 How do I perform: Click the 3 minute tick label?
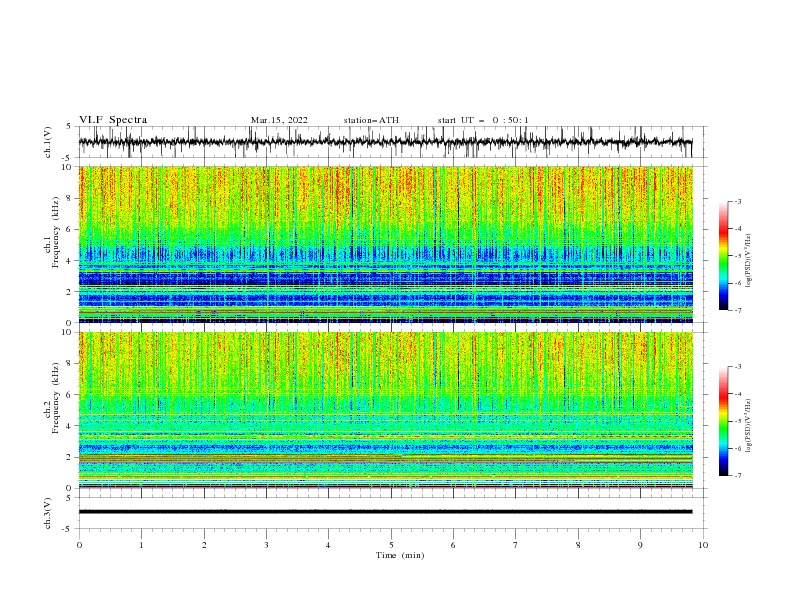266,545
